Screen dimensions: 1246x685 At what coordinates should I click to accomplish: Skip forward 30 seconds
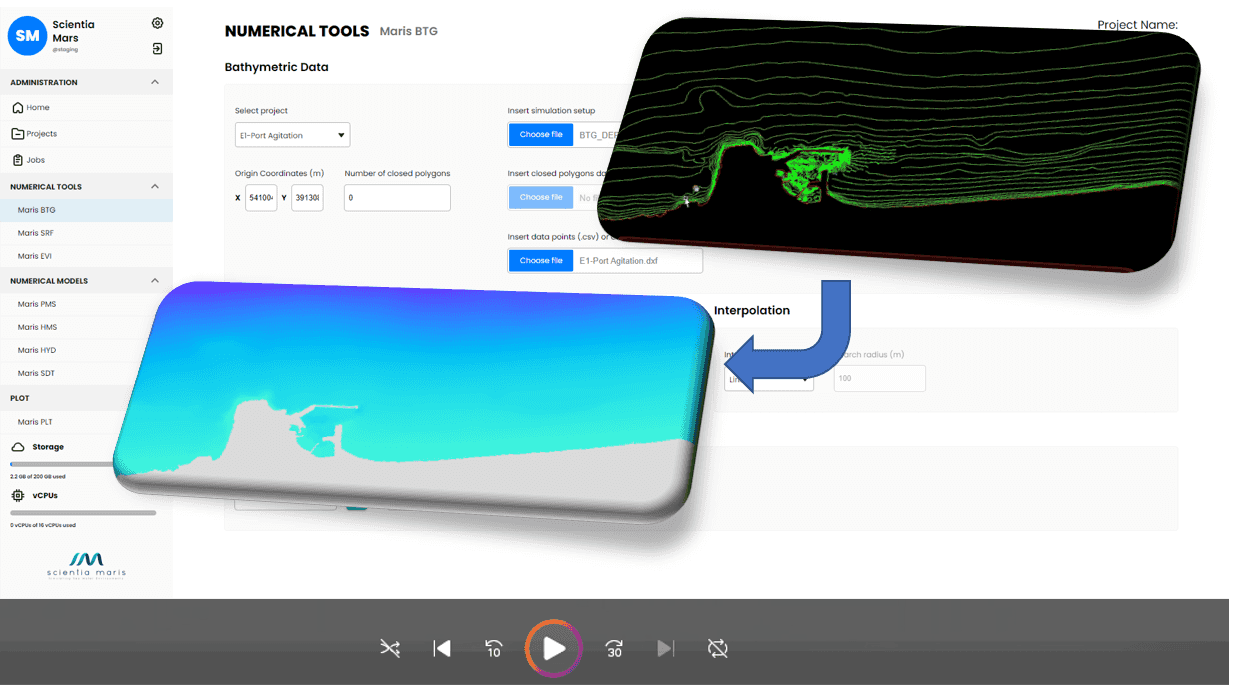click(x=614, y=649)
